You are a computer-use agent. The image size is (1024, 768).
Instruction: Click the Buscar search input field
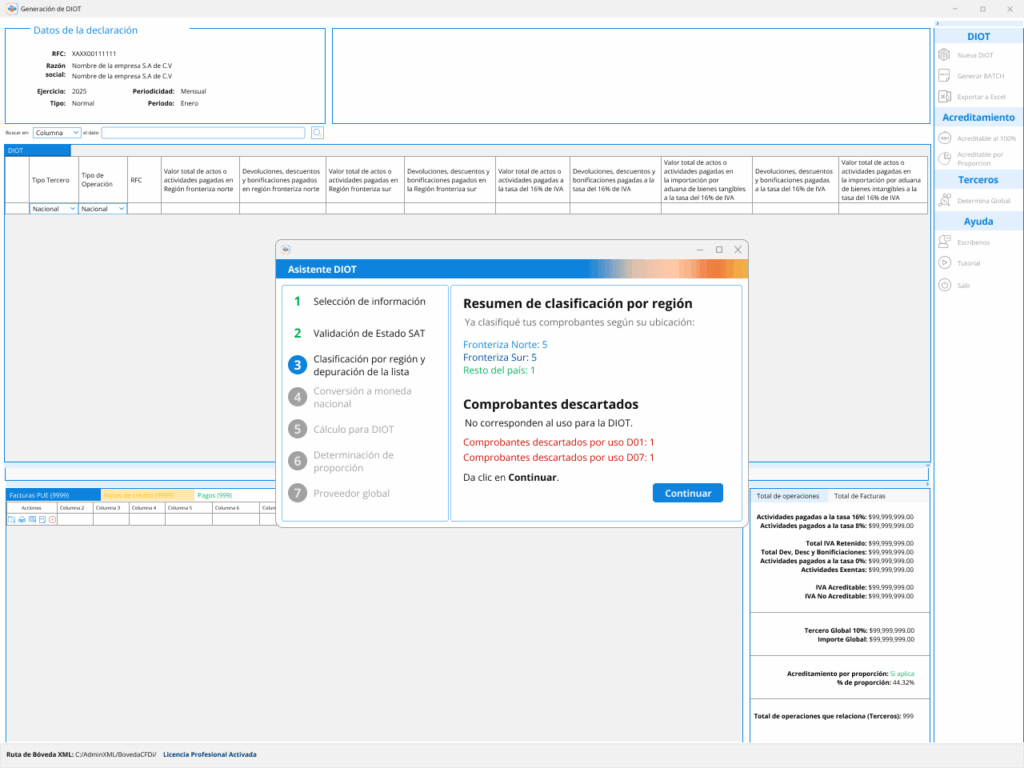(203, 132)
